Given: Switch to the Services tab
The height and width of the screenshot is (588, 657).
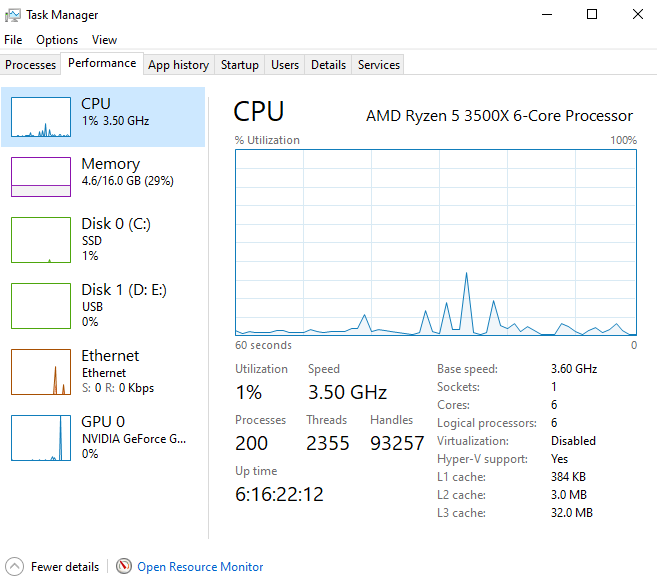Looking at the screenshot, I should click(379, 65).
